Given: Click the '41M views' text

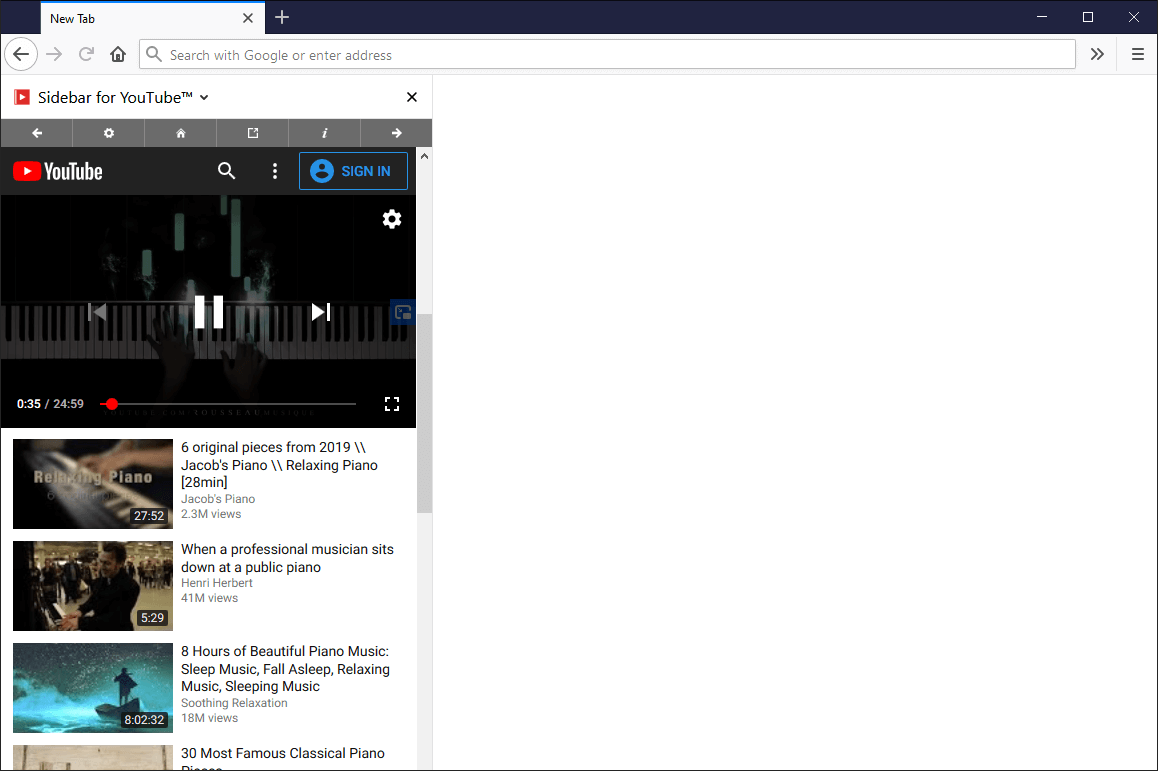Looking at the screenshot, I should 210,598.
